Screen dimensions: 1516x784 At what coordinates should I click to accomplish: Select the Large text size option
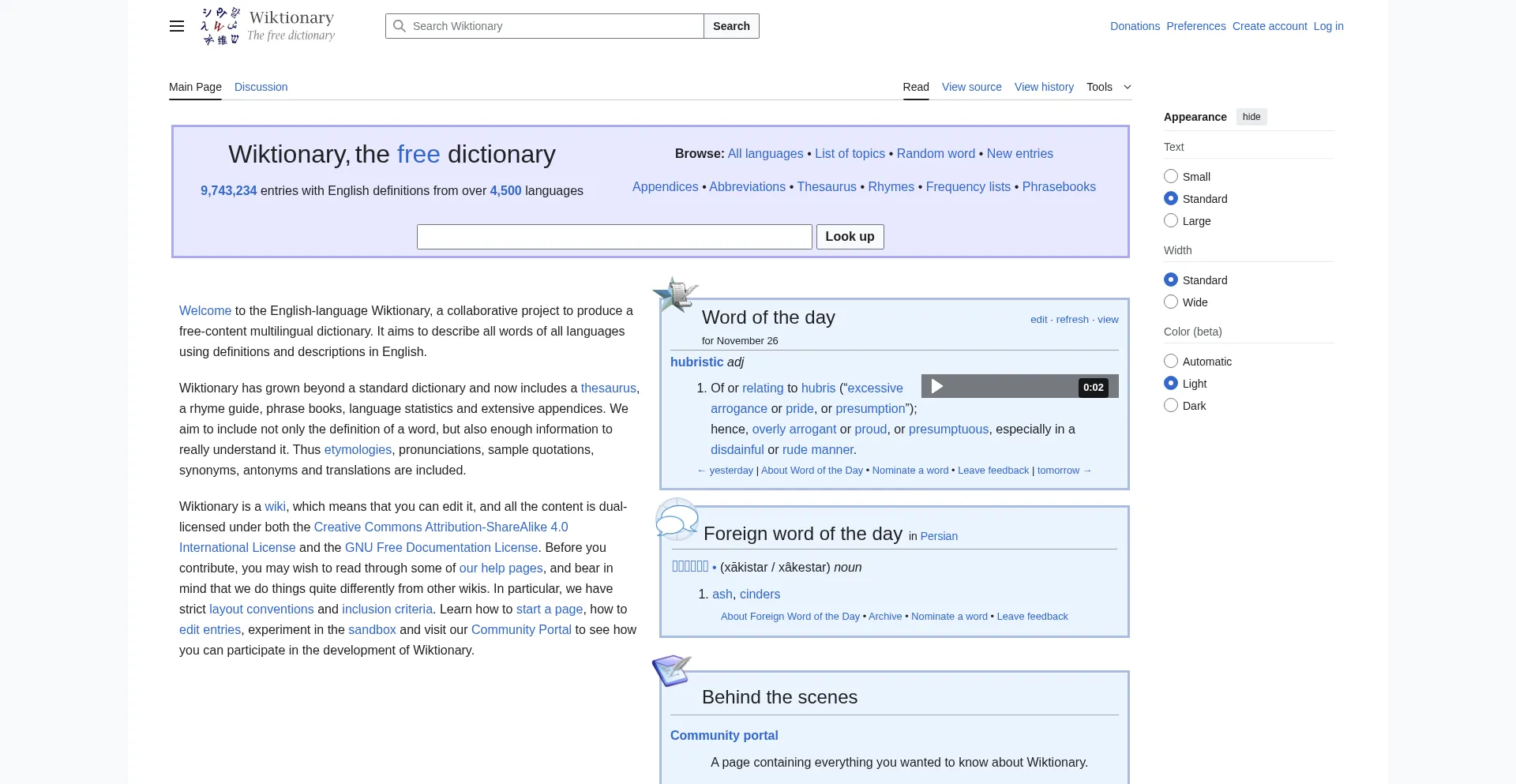(x=1171, y=221)
